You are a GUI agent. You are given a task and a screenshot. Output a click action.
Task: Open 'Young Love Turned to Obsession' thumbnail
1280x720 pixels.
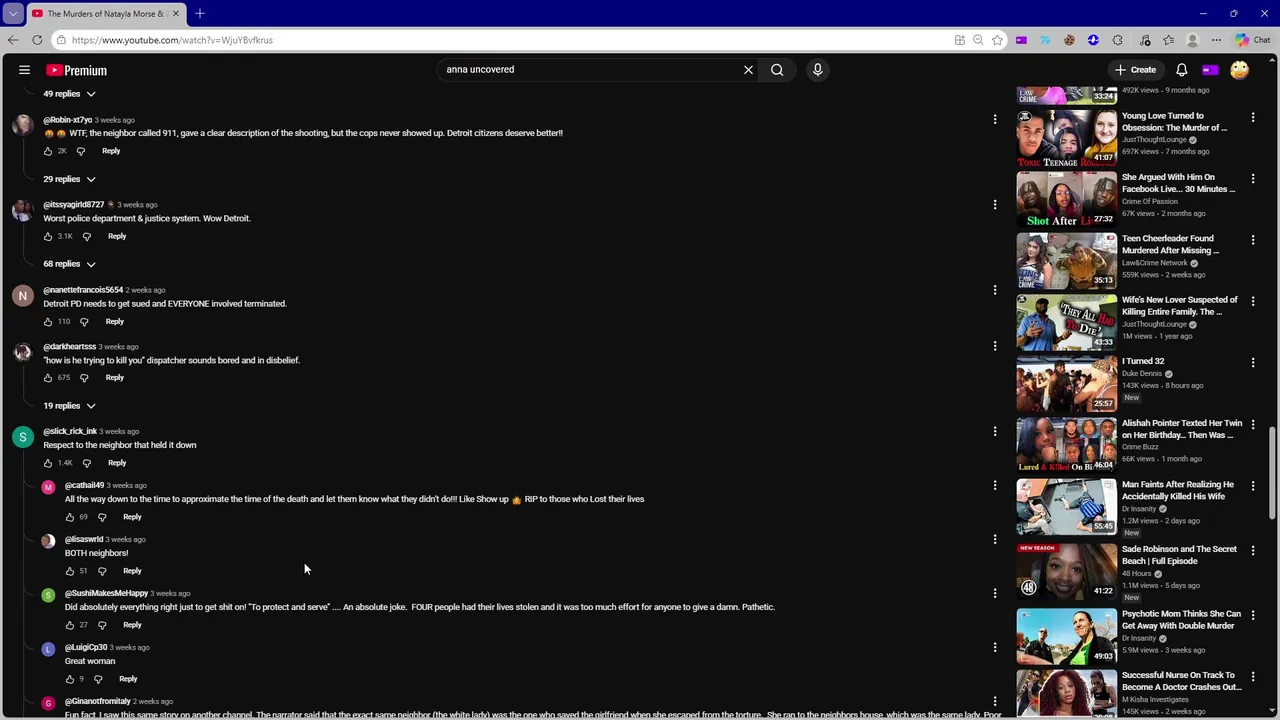pos(1067,138)
